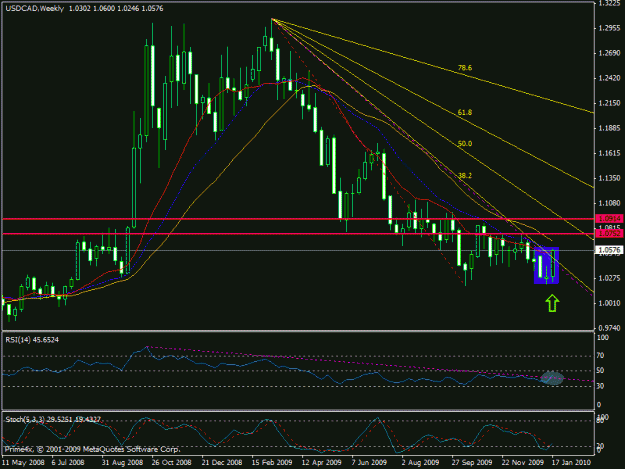The width and height of the screenshot is (625, 469).
Task: Click the 22 Nov 2009 date label
Action: (x=522, y=462)
